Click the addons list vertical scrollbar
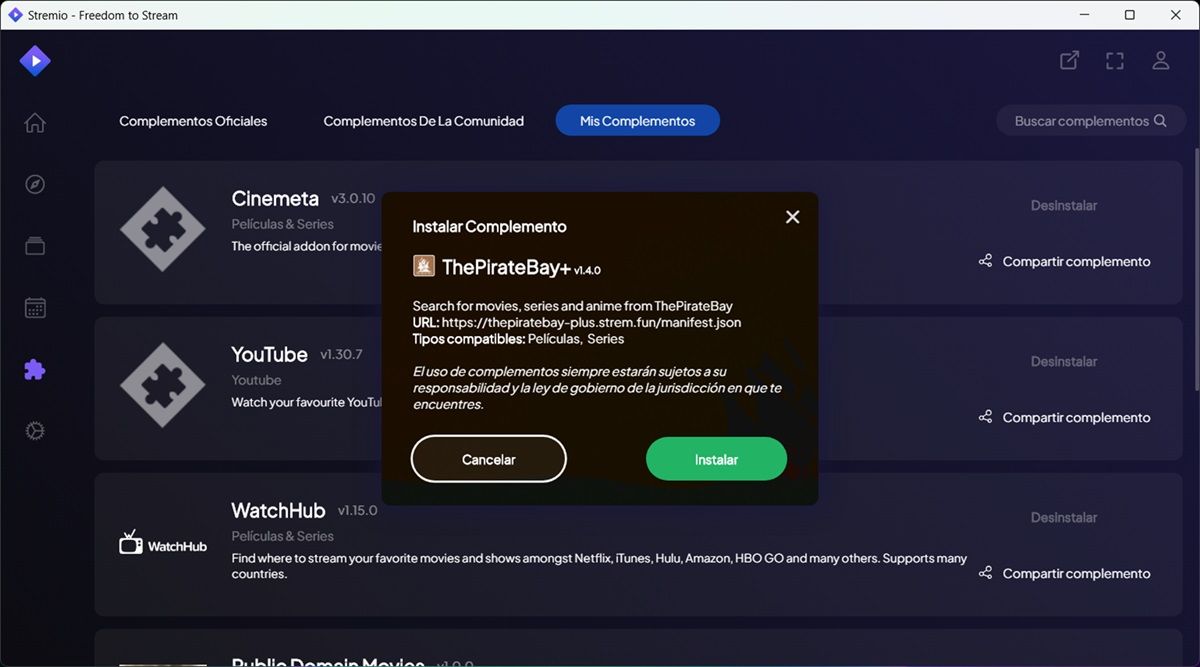The height and width of the screenshot is (667, 1200). (x=1195, y=270)
